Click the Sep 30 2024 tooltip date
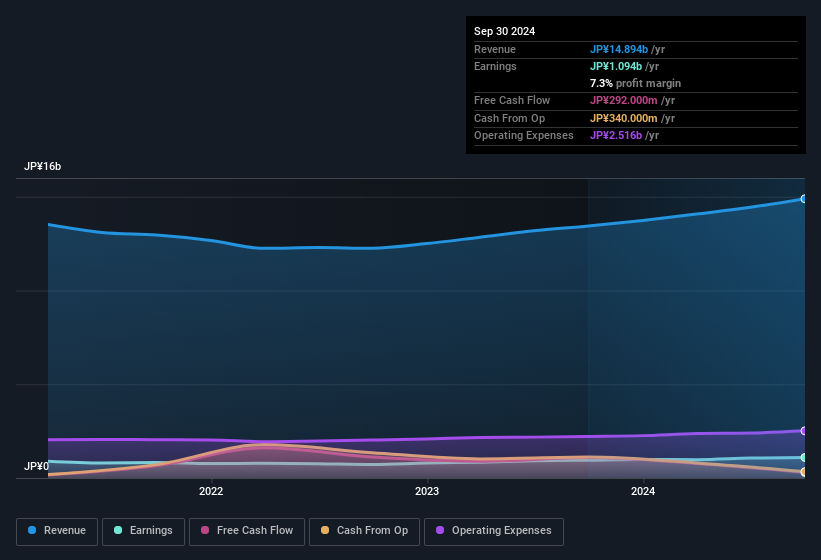Screen dimensions: 821x560 (x=504, y=31)
